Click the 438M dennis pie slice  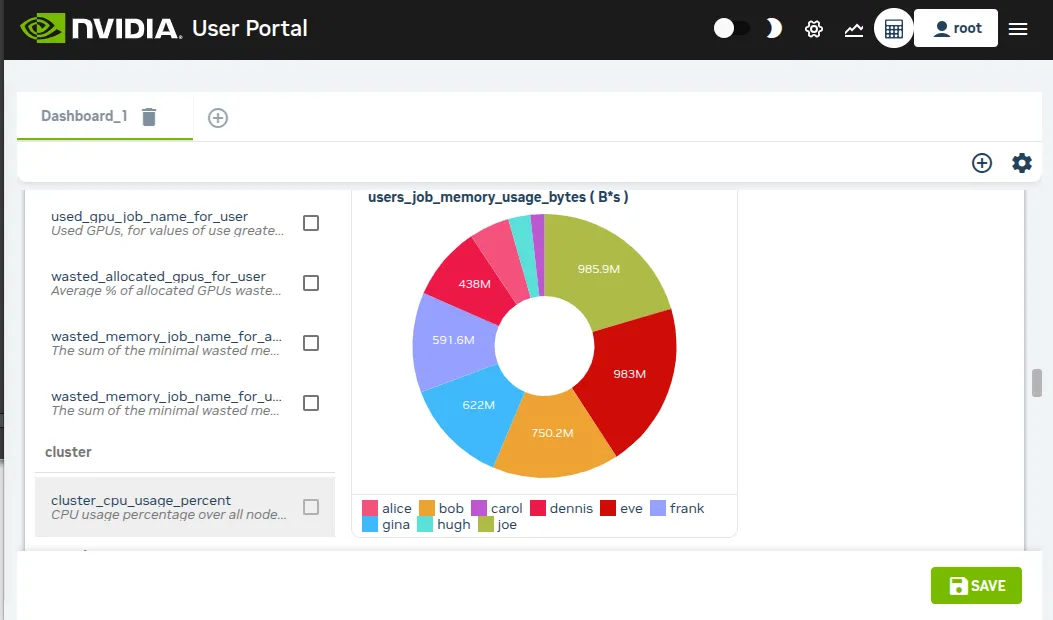474,284
